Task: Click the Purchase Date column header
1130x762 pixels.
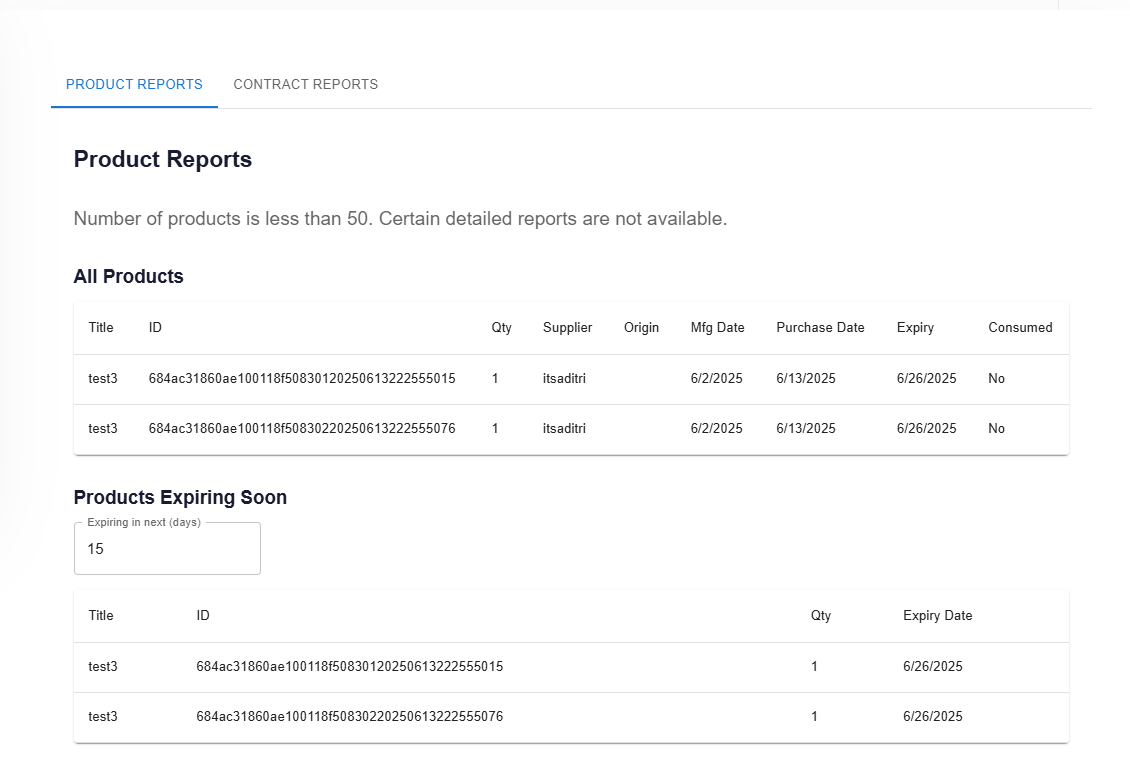Action: click(820, 327)
